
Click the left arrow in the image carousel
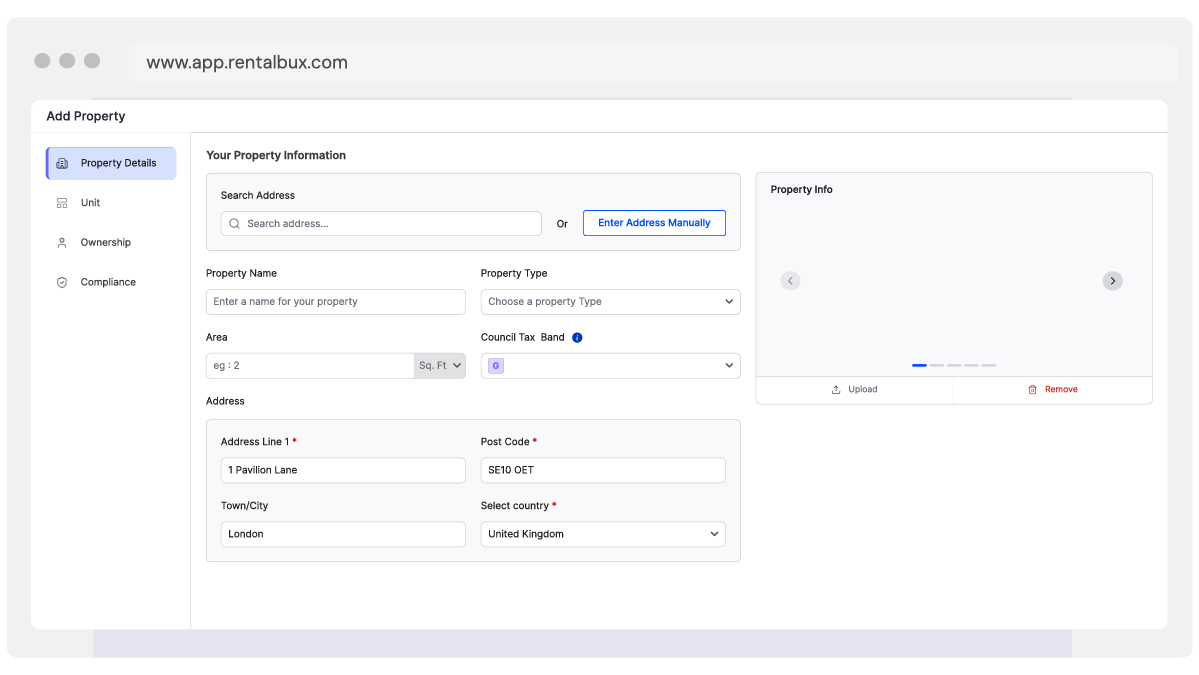[x=790, y=281]
